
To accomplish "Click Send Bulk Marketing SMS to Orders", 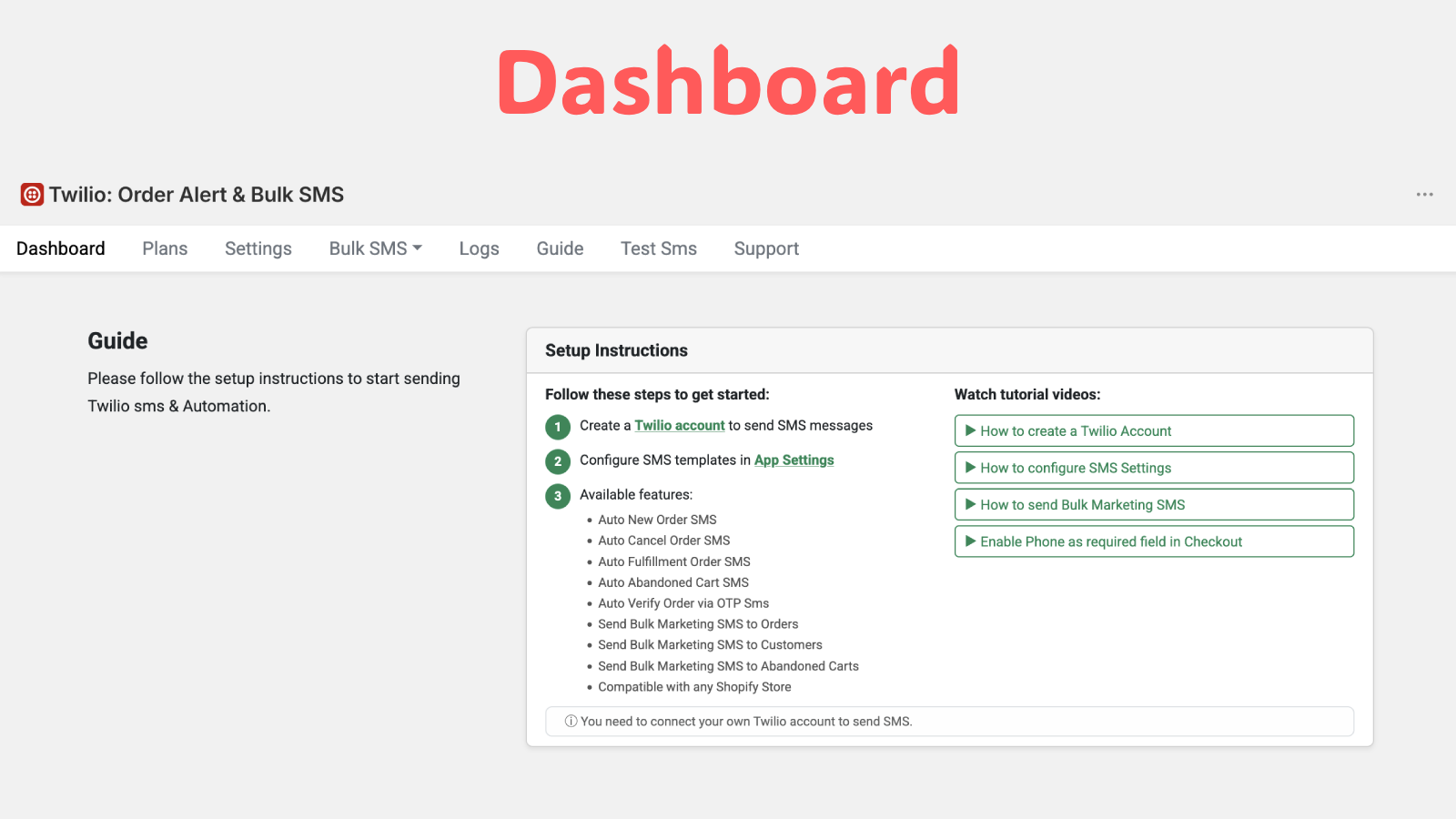I will pyautogui.click(x=698, y=624).
